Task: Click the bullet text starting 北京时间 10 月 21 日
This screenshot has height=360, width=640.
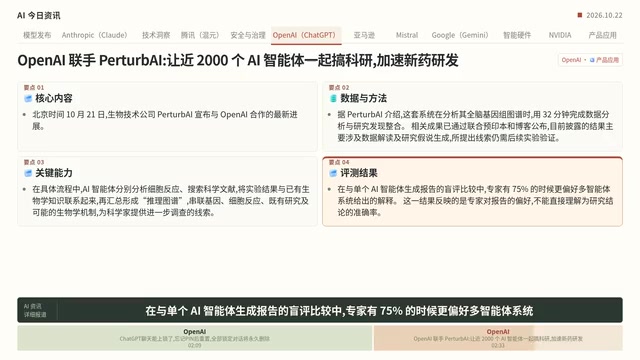Action: (165, 120)
